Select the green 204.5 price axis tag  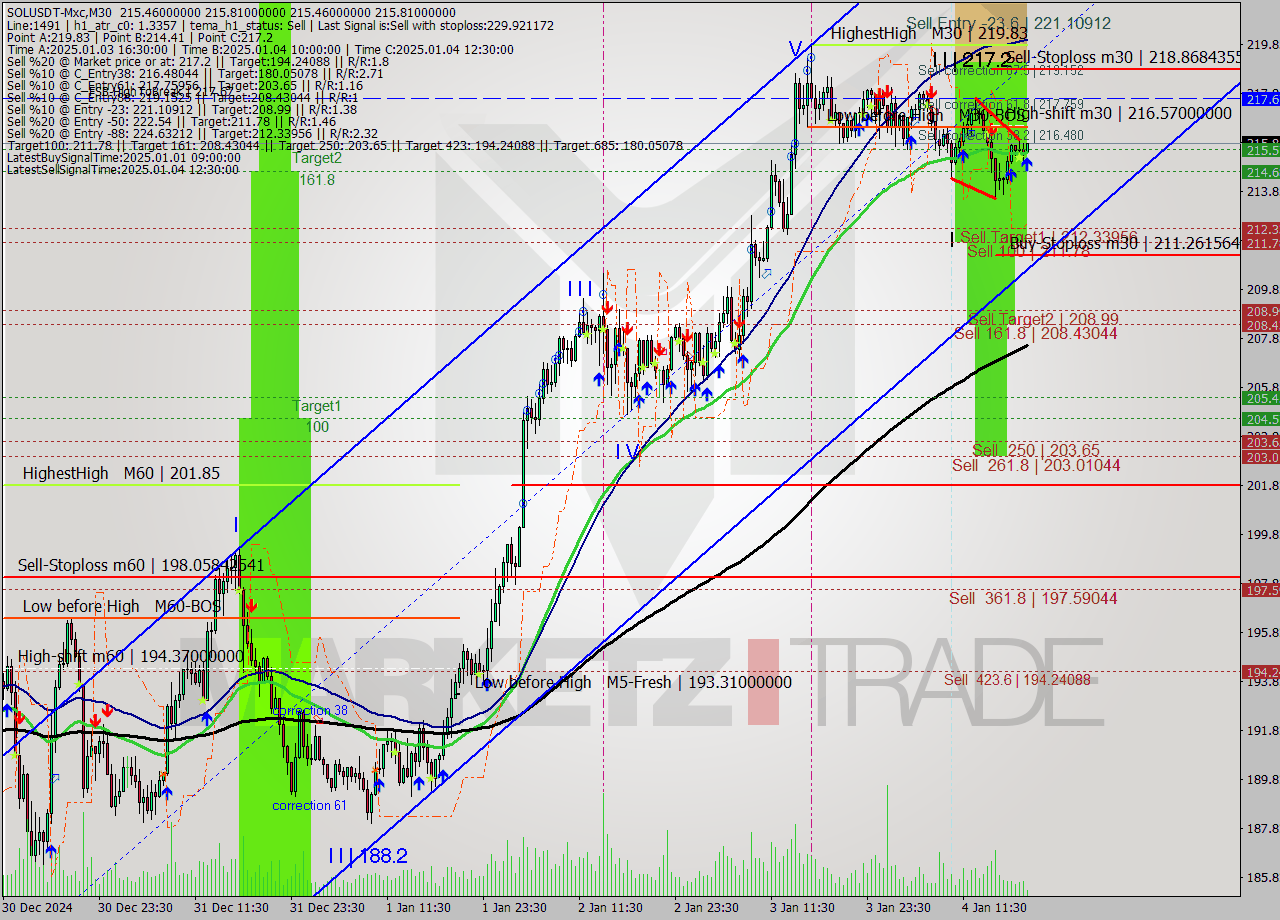[x=1261, y=419]
